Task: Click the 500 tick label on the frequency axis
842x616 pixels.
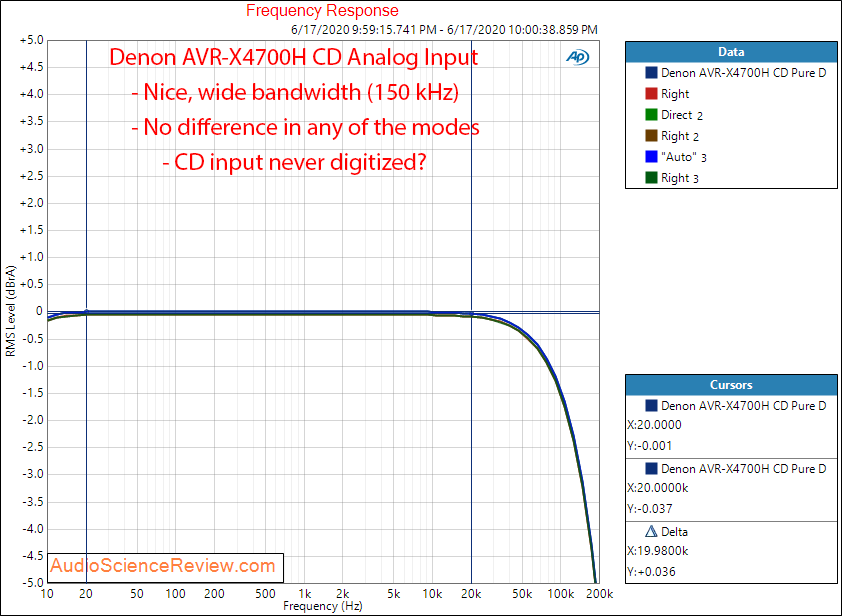Action: (265, 594)
